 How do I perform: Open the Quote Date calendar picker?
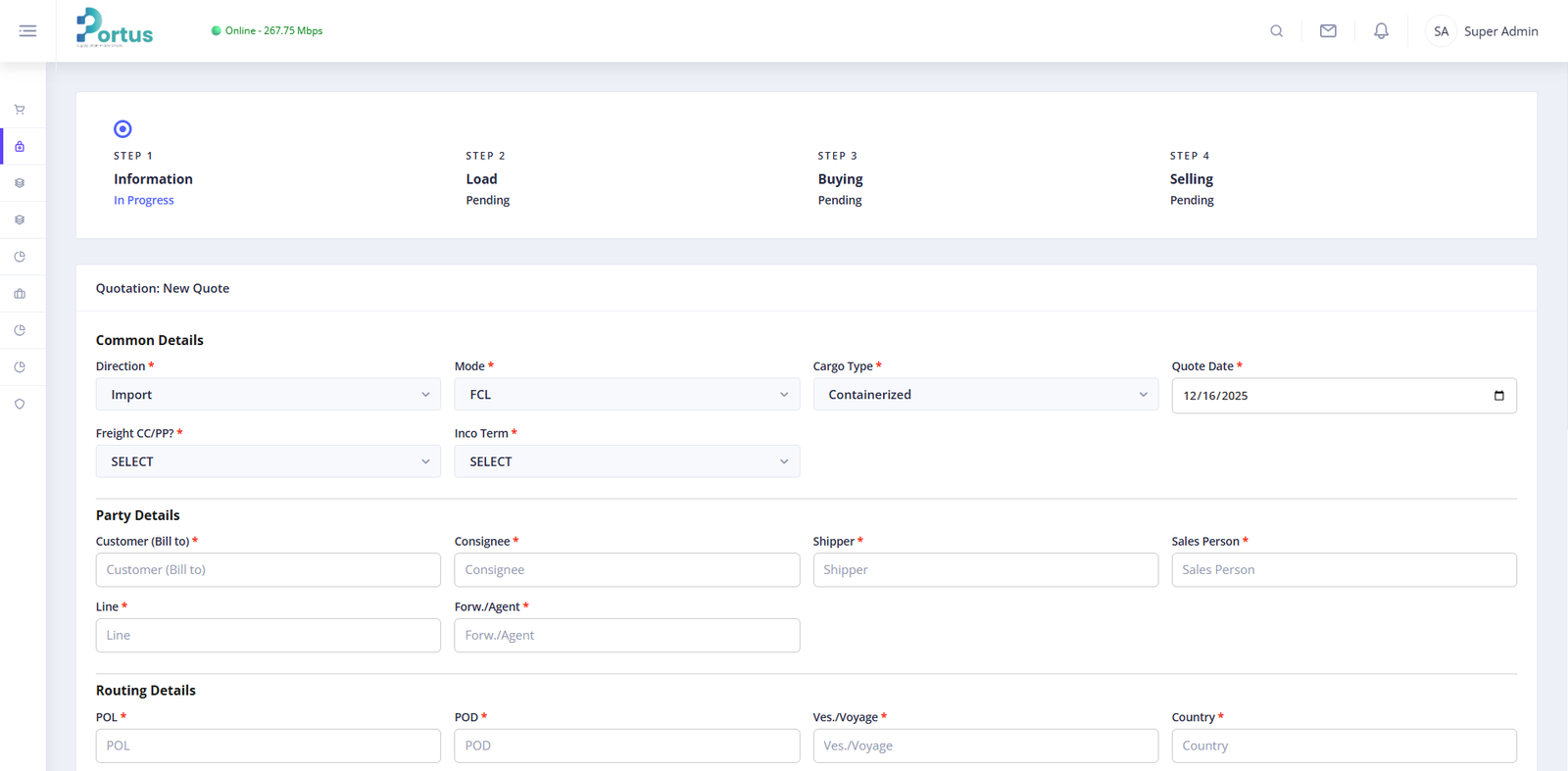[1498, 396]
